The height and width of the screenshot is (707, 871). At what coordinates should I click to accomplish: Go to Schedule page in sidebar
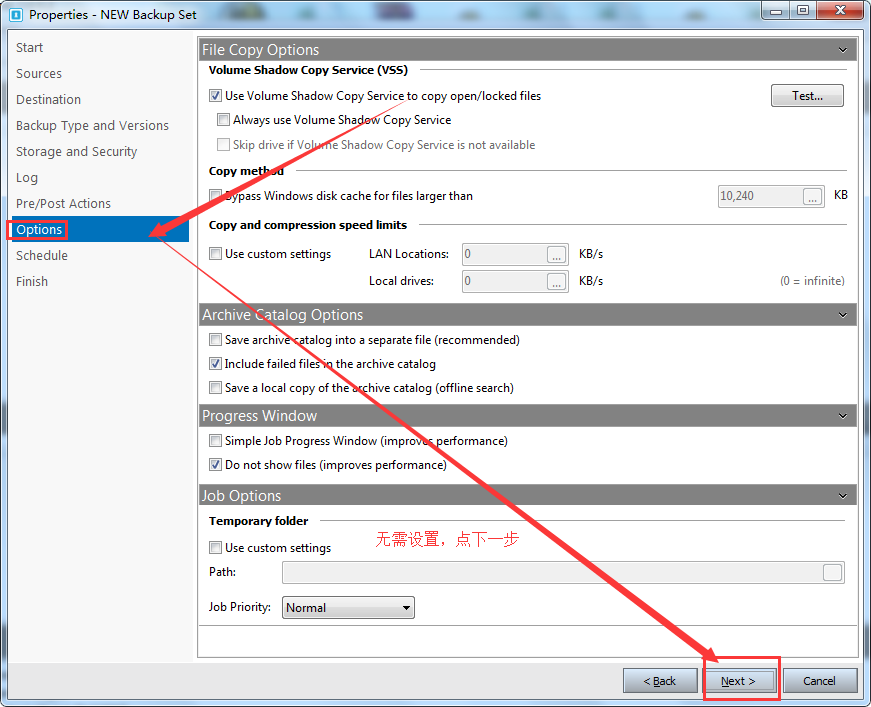[x=42, y=256]
